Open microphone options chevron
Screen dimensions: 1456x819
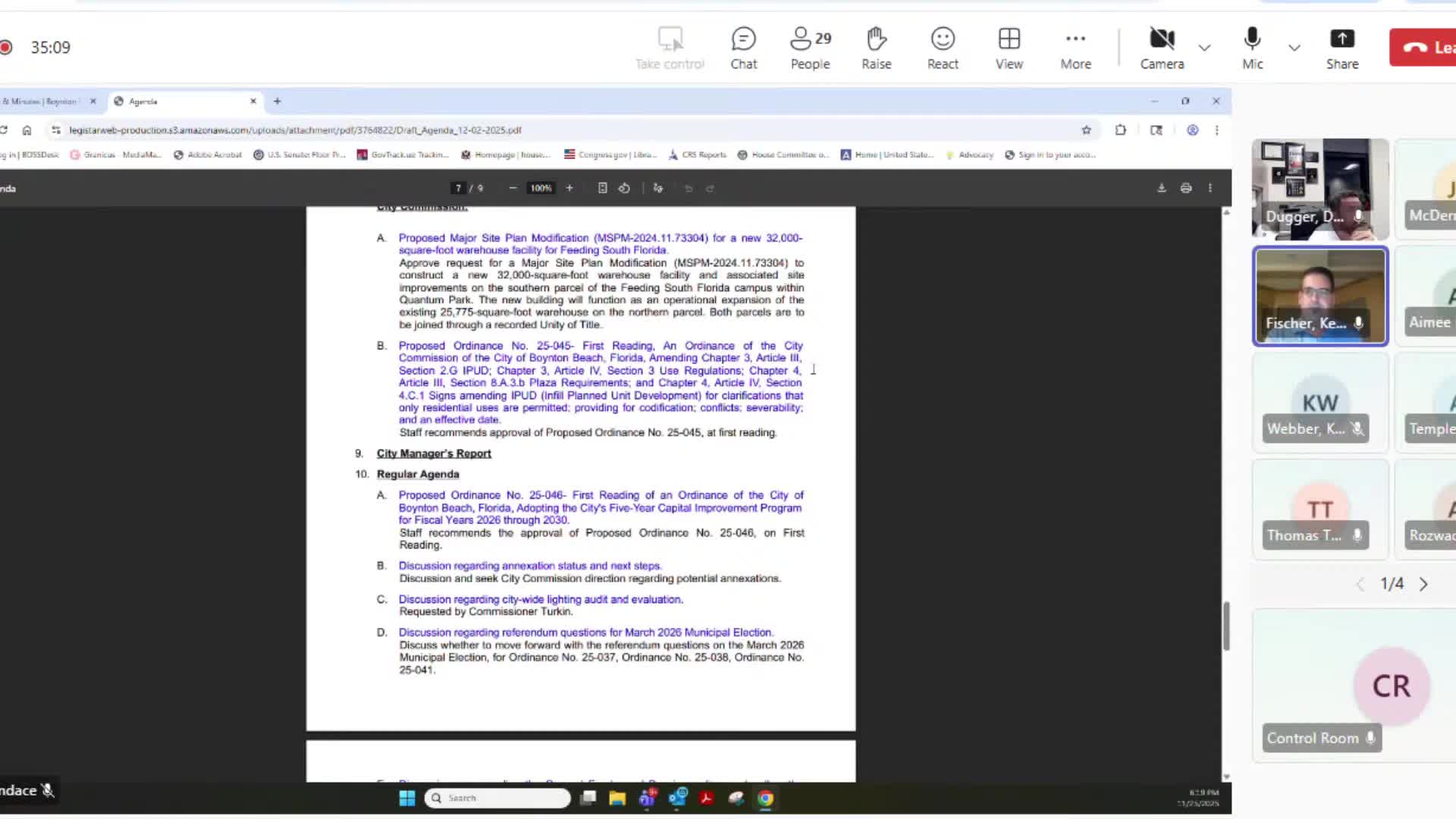1294,47
